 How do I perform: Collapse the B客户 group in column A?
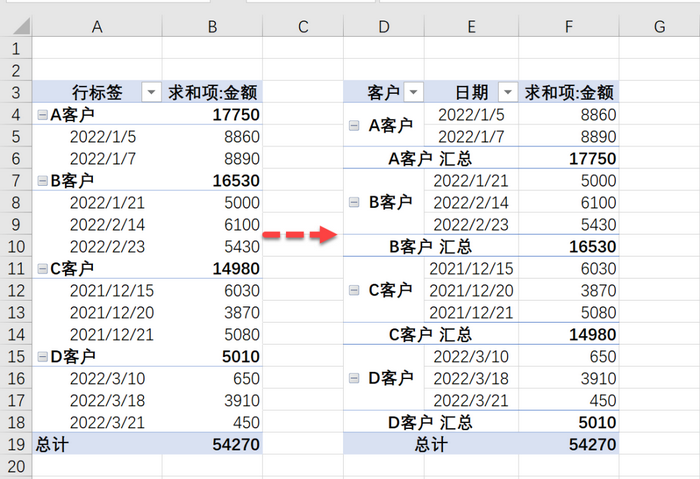42,181
